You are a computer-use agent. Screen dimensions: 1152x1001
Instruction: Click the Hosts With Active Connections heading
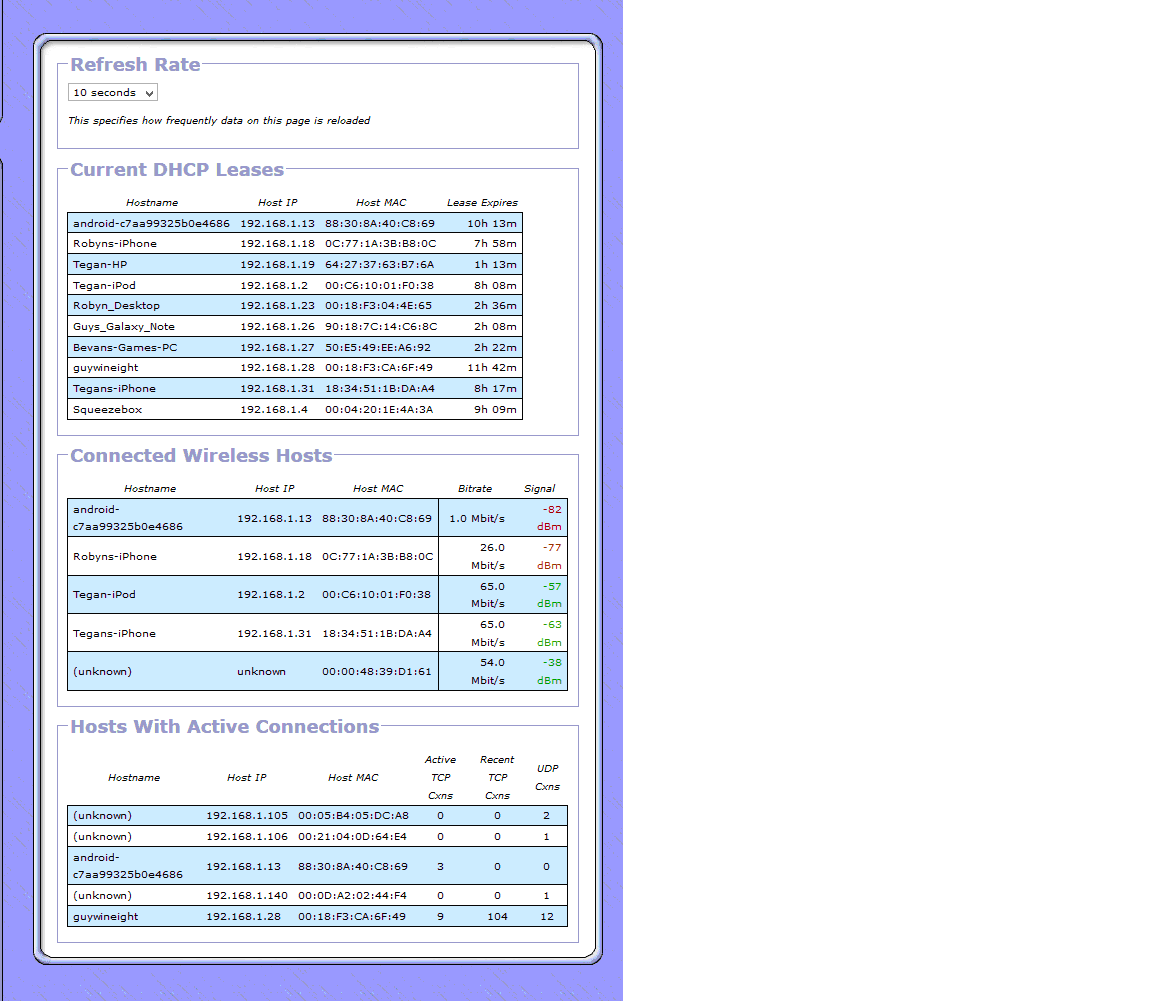(x=225, y=727)
